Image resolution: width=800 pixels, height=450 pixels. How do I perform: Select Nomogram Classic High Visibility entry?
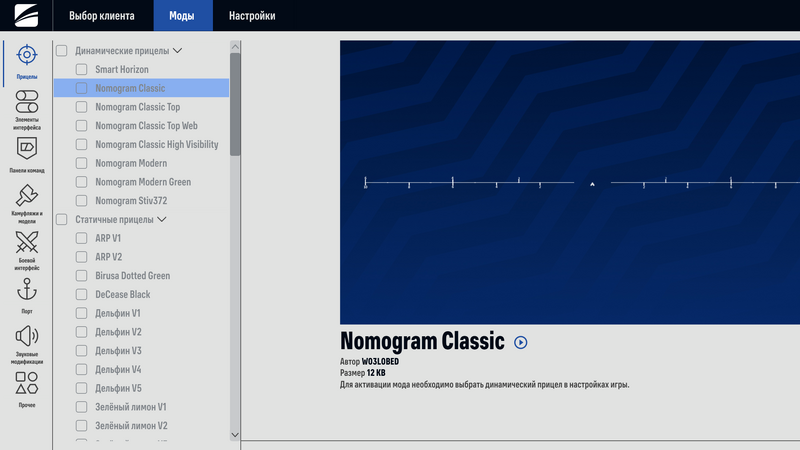[x=156, y=144]
